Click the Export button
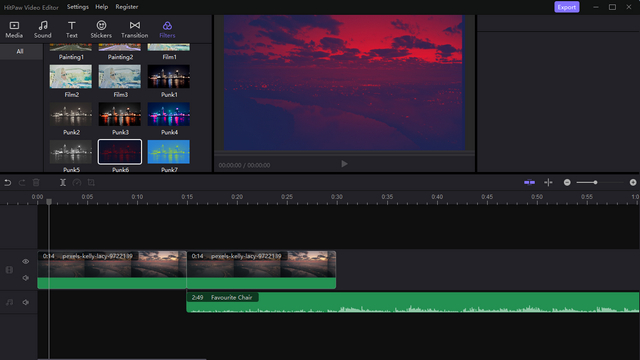 [567, 7]
